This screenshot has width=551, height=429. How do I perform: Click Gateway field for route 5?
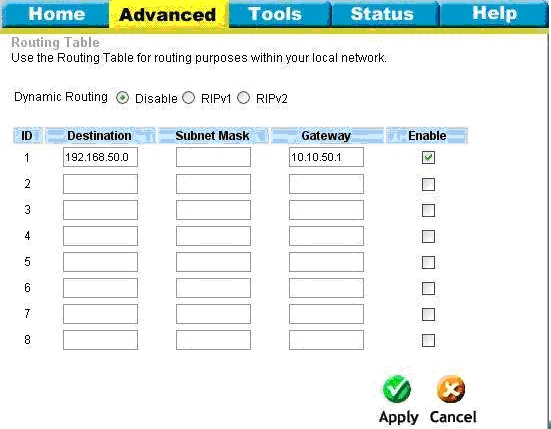326,262
